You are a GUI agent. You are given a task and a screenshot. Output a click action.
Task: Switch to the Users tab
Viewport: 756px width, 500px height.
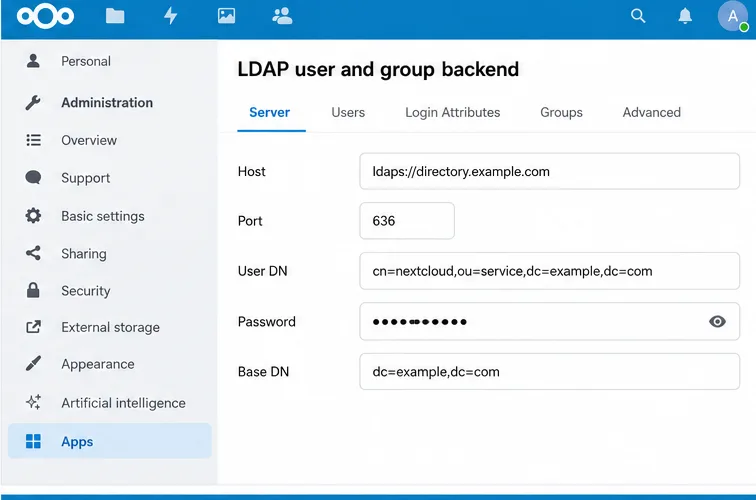click(348, 112)
